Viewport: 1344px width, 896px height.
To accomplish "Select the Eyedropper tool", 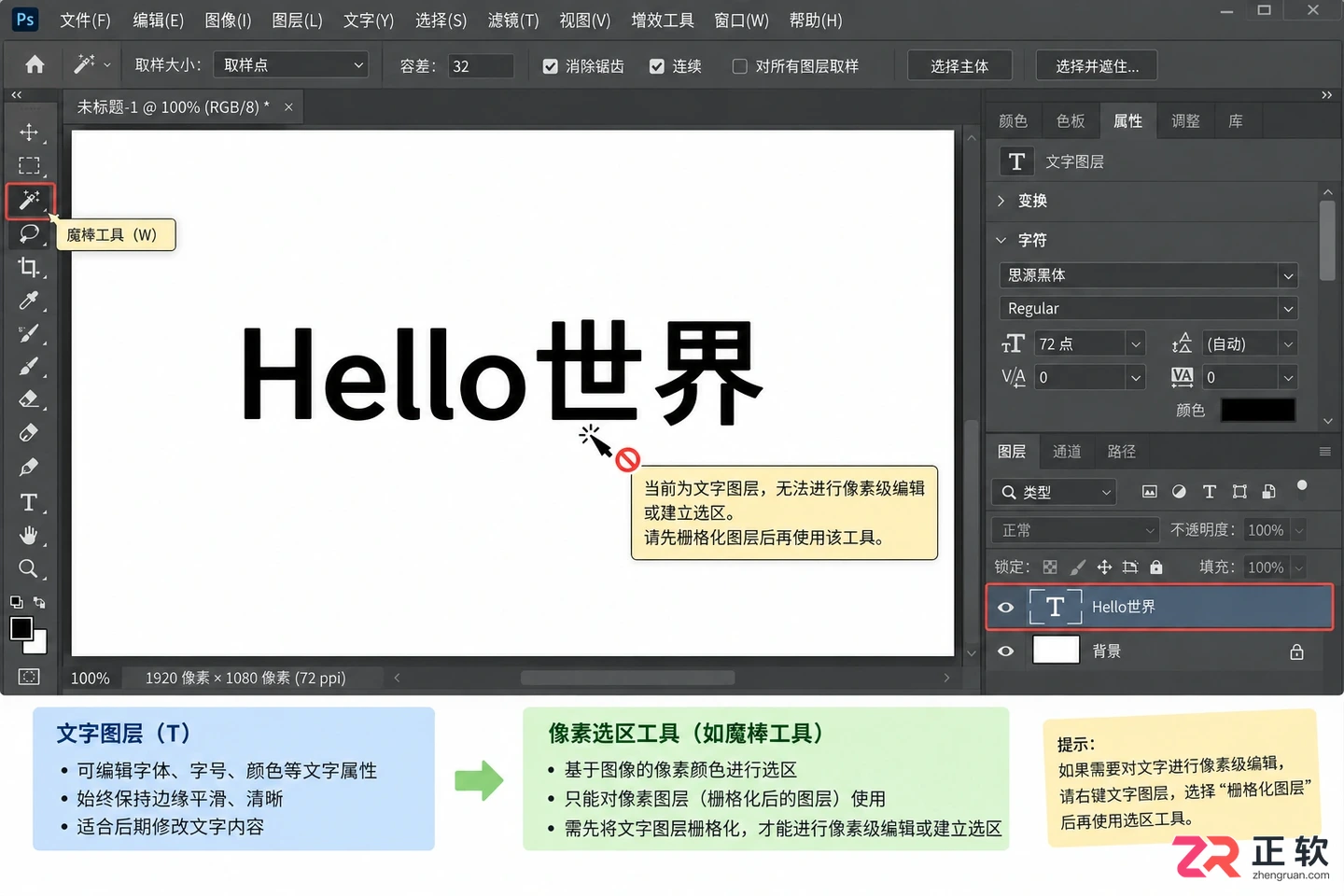I will click(29, 301).
